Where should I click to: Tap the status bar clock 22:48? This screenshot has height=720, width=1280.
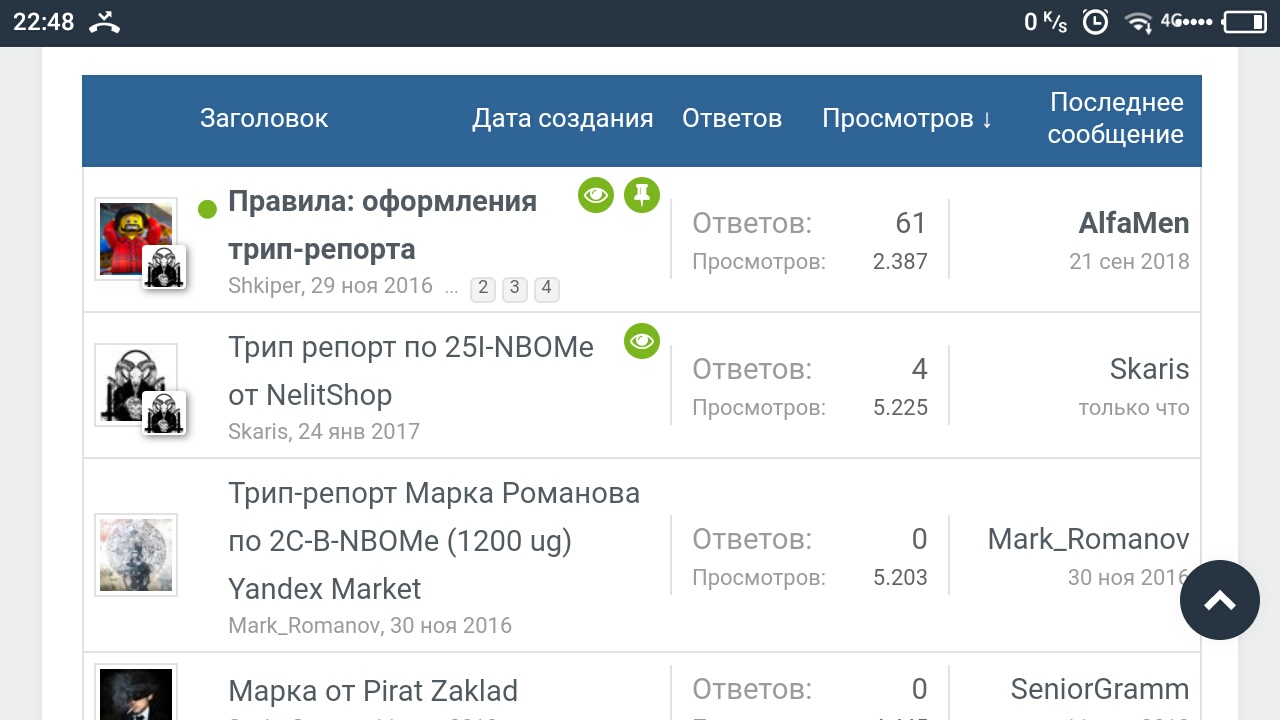point(44,22)
